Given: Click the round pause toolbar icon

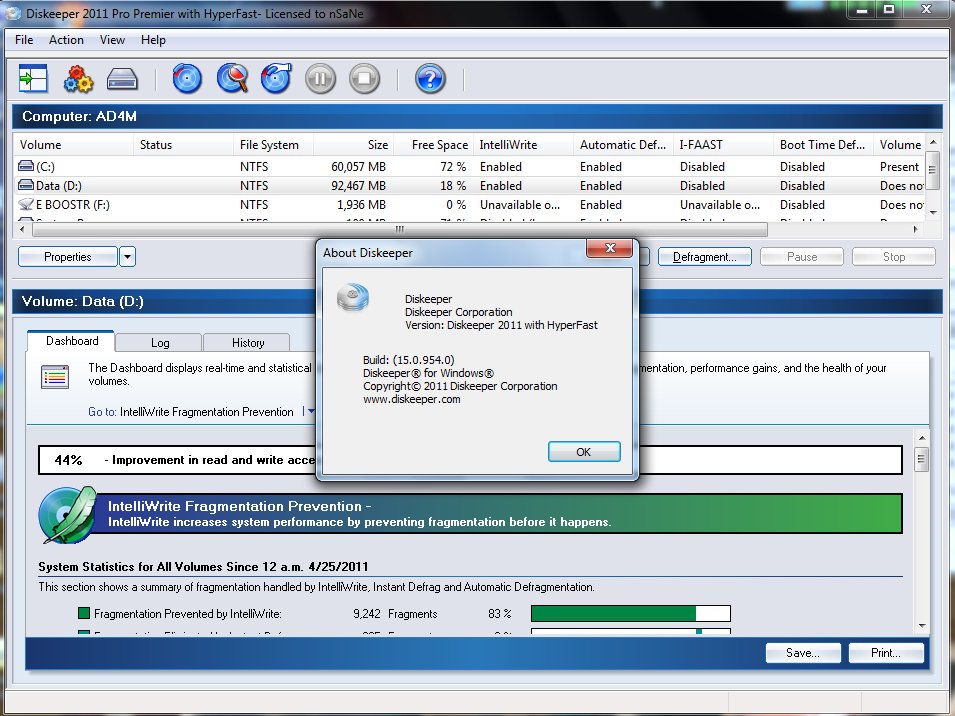Looking at the screenshot, I should click(320, 79).
